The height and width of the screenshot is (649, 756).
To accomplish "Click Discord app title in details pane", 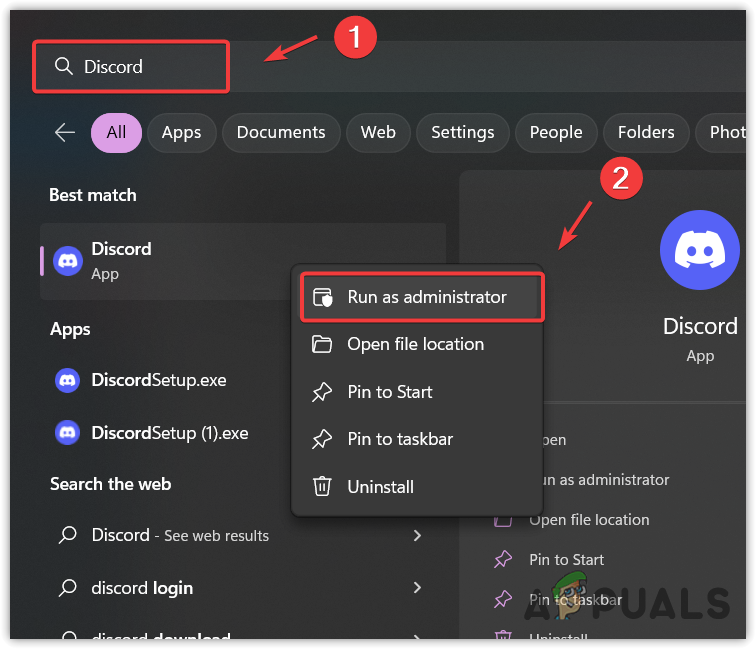I will [700, 326].
